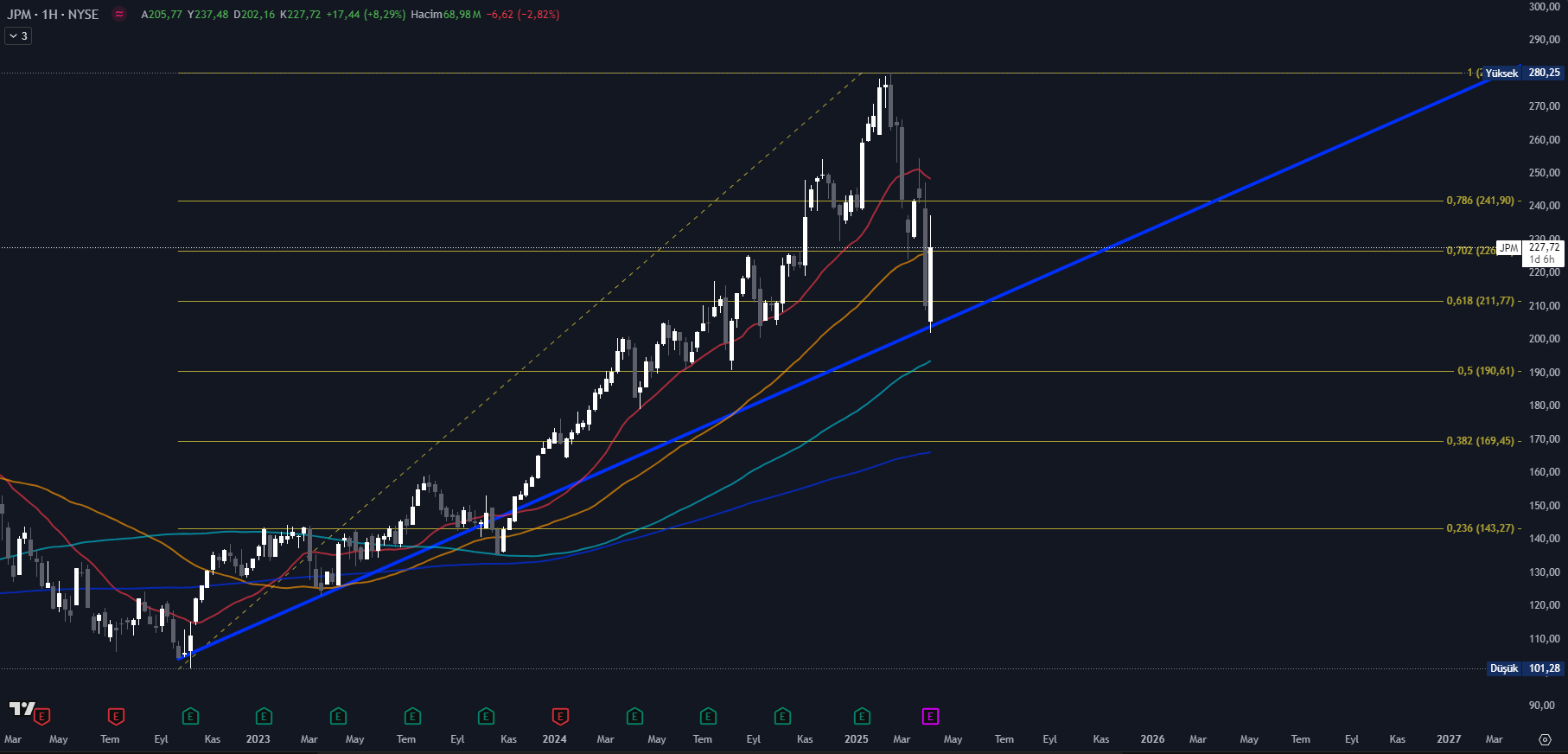Open the green earnings marker above 2023 label

264,716
